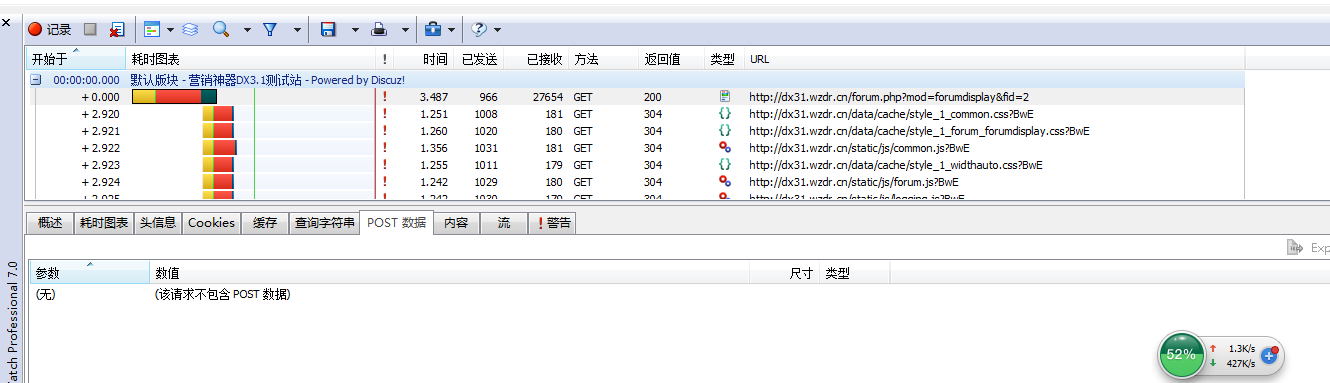Screen dimensions: 1330x383
Task: Sort by the URL column header
Action: (x=994, y=59)
